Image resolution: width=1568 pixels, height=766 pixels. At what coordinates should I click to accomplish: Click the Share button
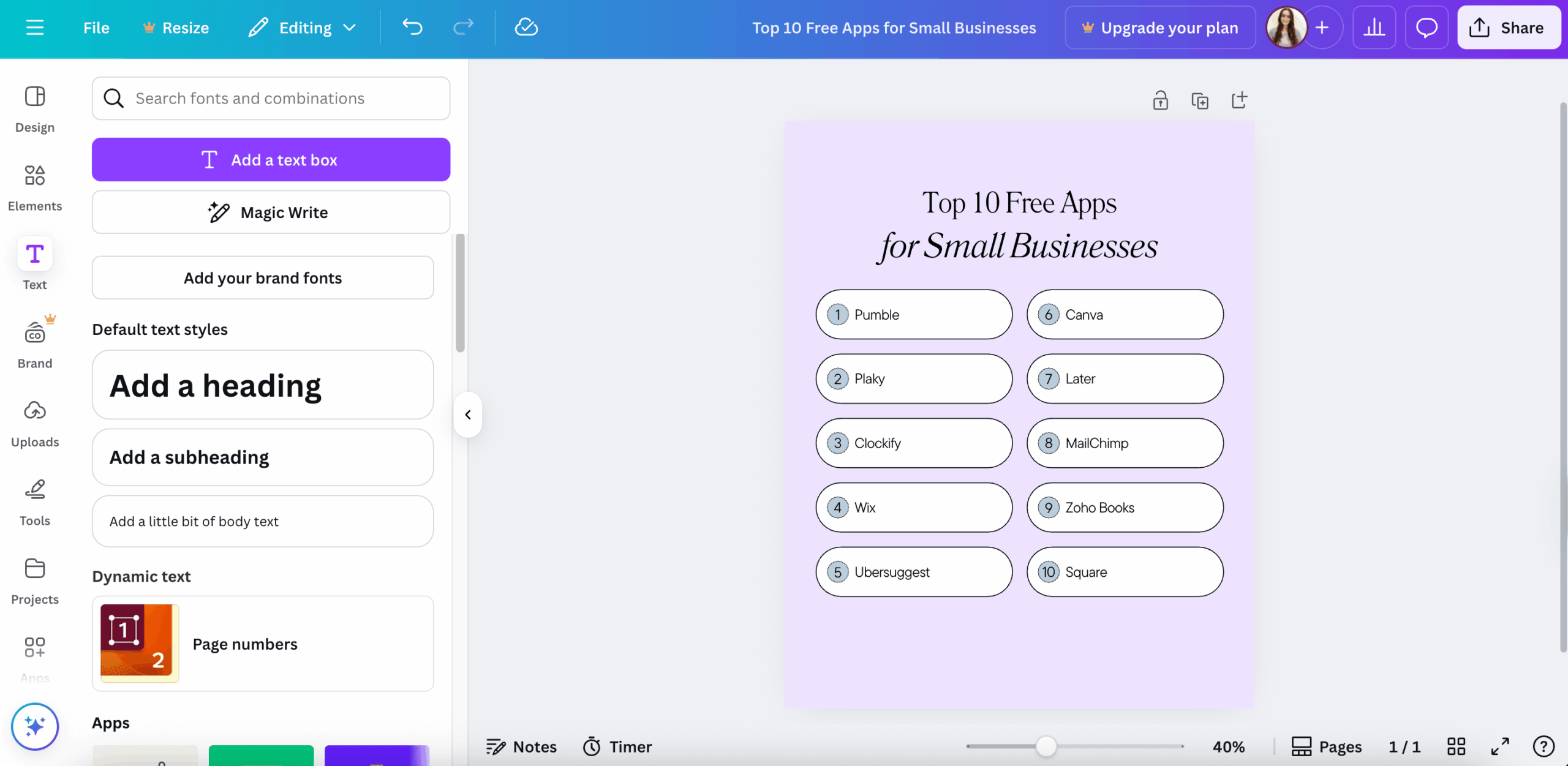pyautogui.click(x=1509, y=28)
